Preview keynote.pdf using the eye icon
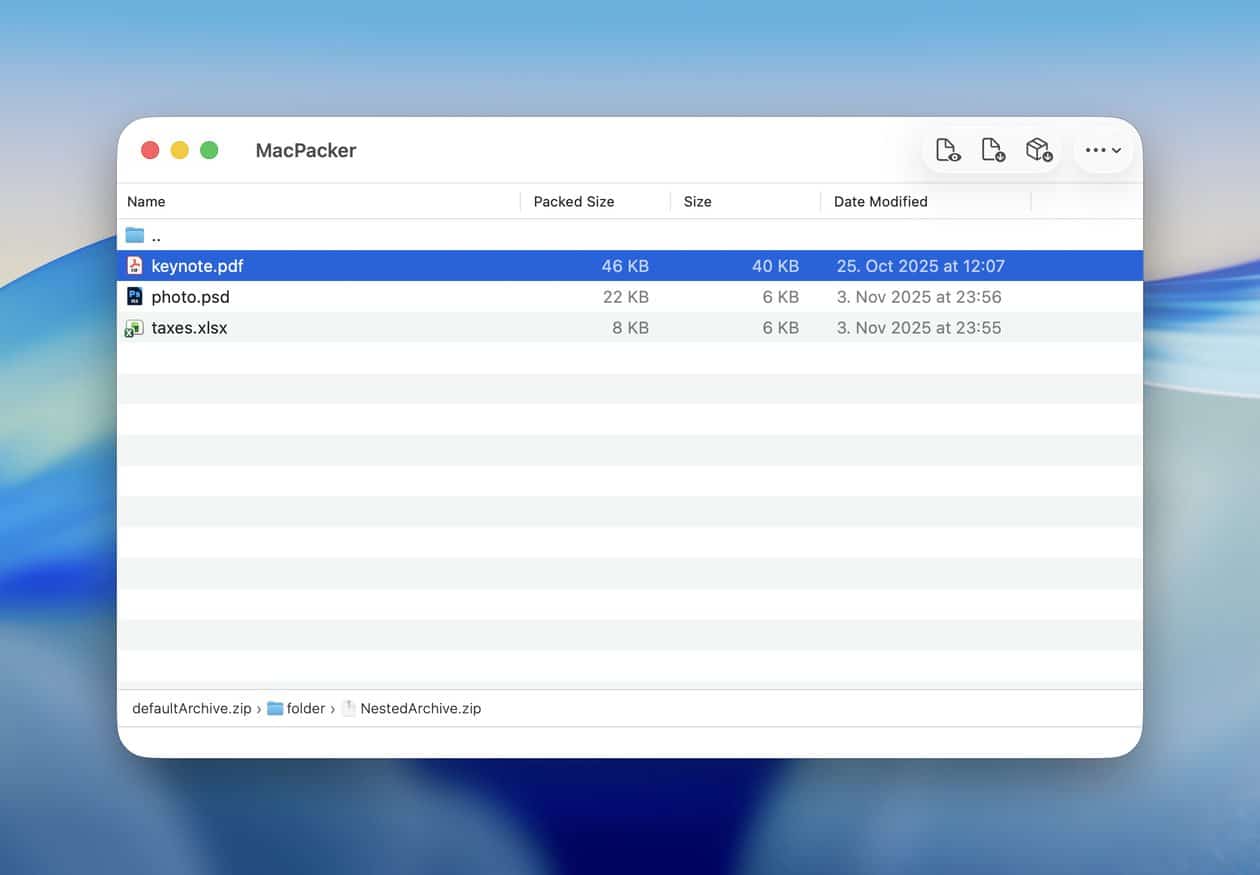The image size is (1260, 875). (947, 149)
